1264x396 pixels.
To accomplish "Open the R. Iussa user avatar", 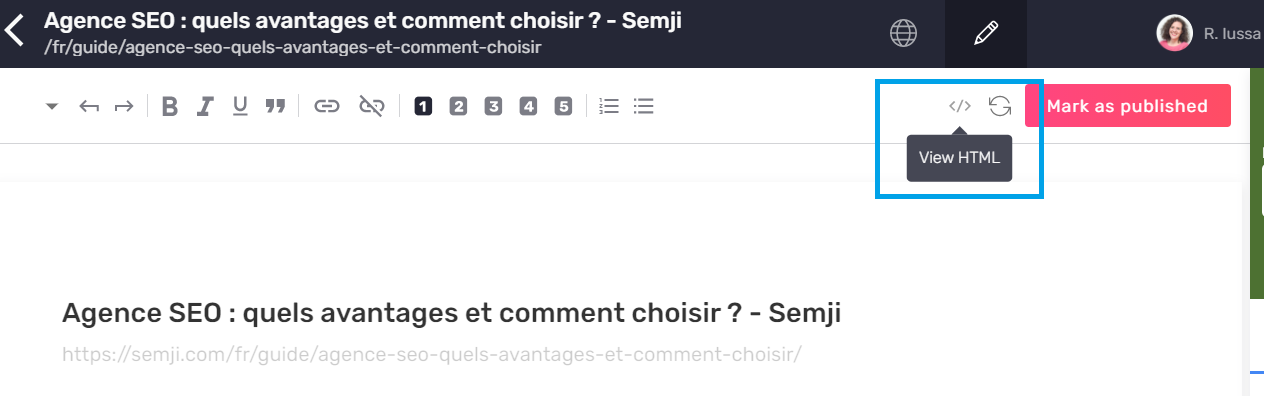I will [1174, 33].
